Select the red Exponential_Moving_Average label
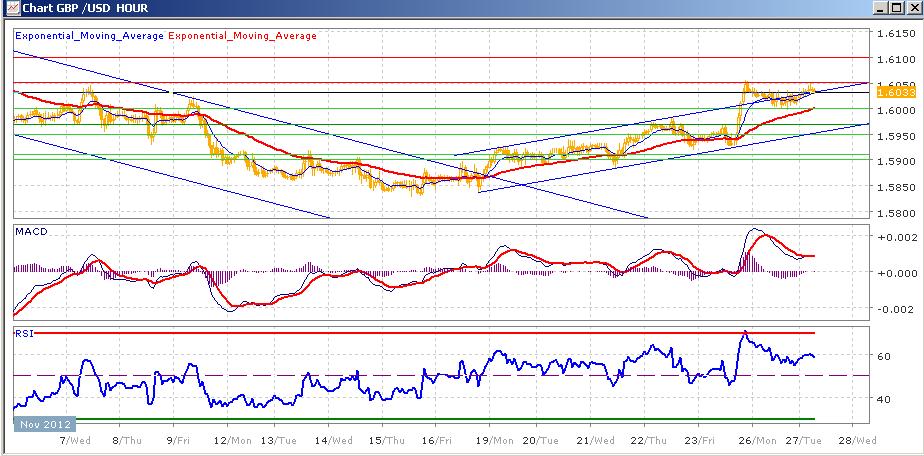The image size is (924, 456). 243,35
